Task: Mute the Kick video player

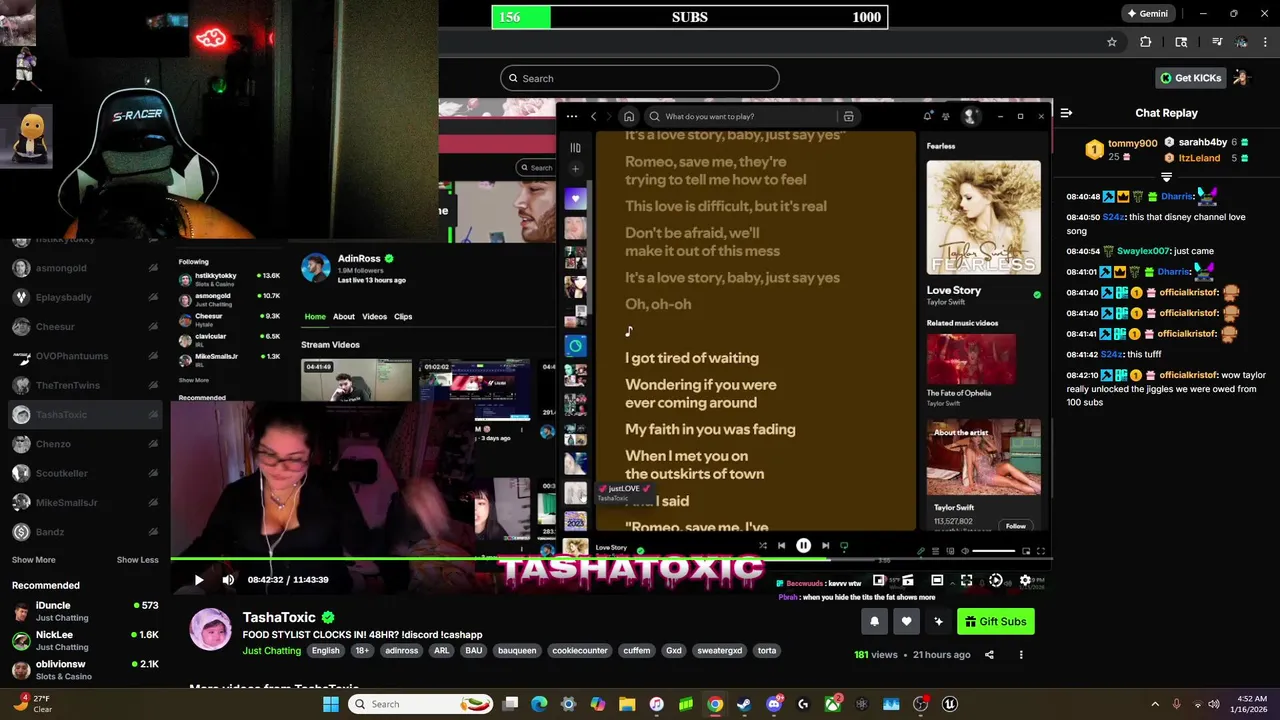Action: (228, 580)
